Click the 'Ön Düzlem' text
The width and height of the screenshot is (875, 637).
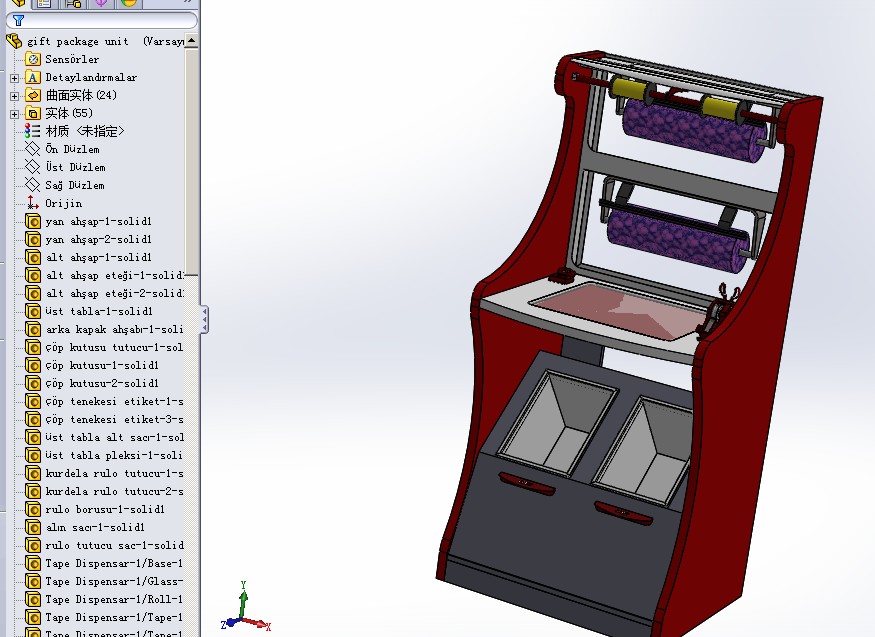pyautogui.click(x=73, y=149)
